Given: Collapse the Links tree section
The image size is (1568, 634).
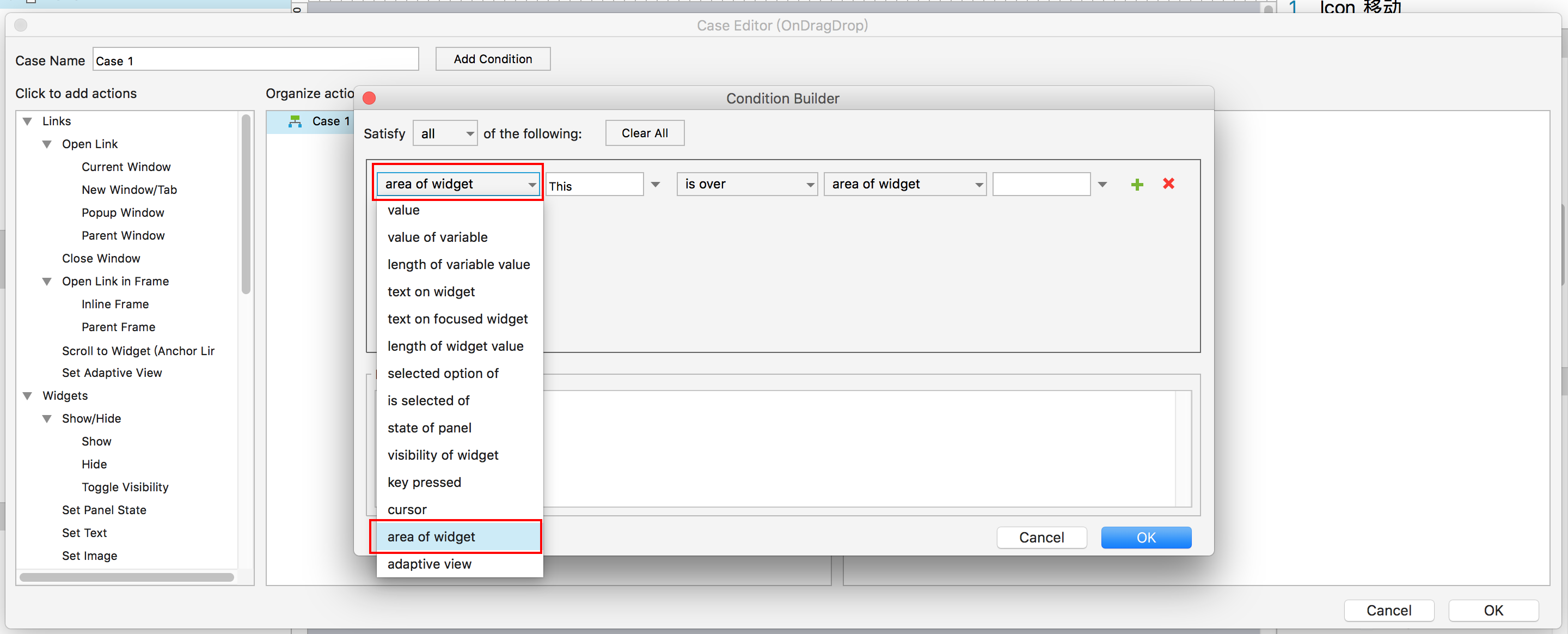Looking at the screenshot, I should [27, 121].
